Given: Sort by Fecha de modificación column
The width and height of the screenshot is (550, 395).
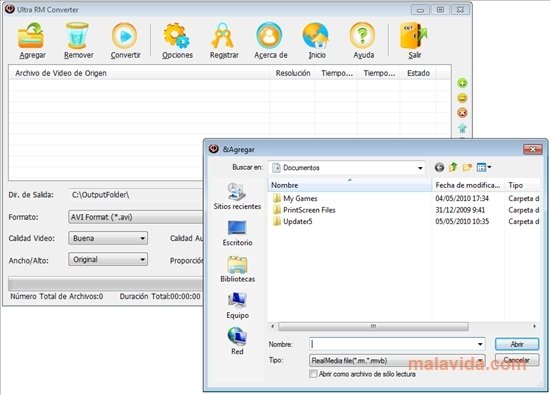Looking at the screenshot, I should coord(468,185).
